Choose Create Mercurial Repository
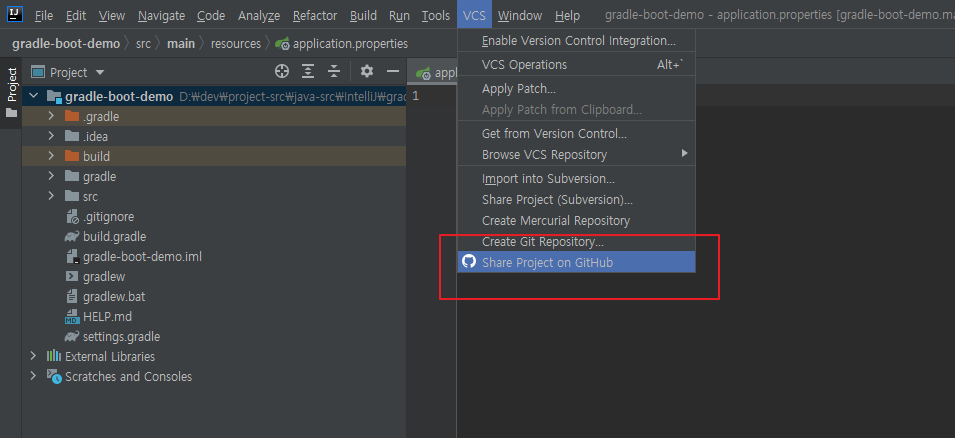Screen dimensions: 955x438 [576, 221]
